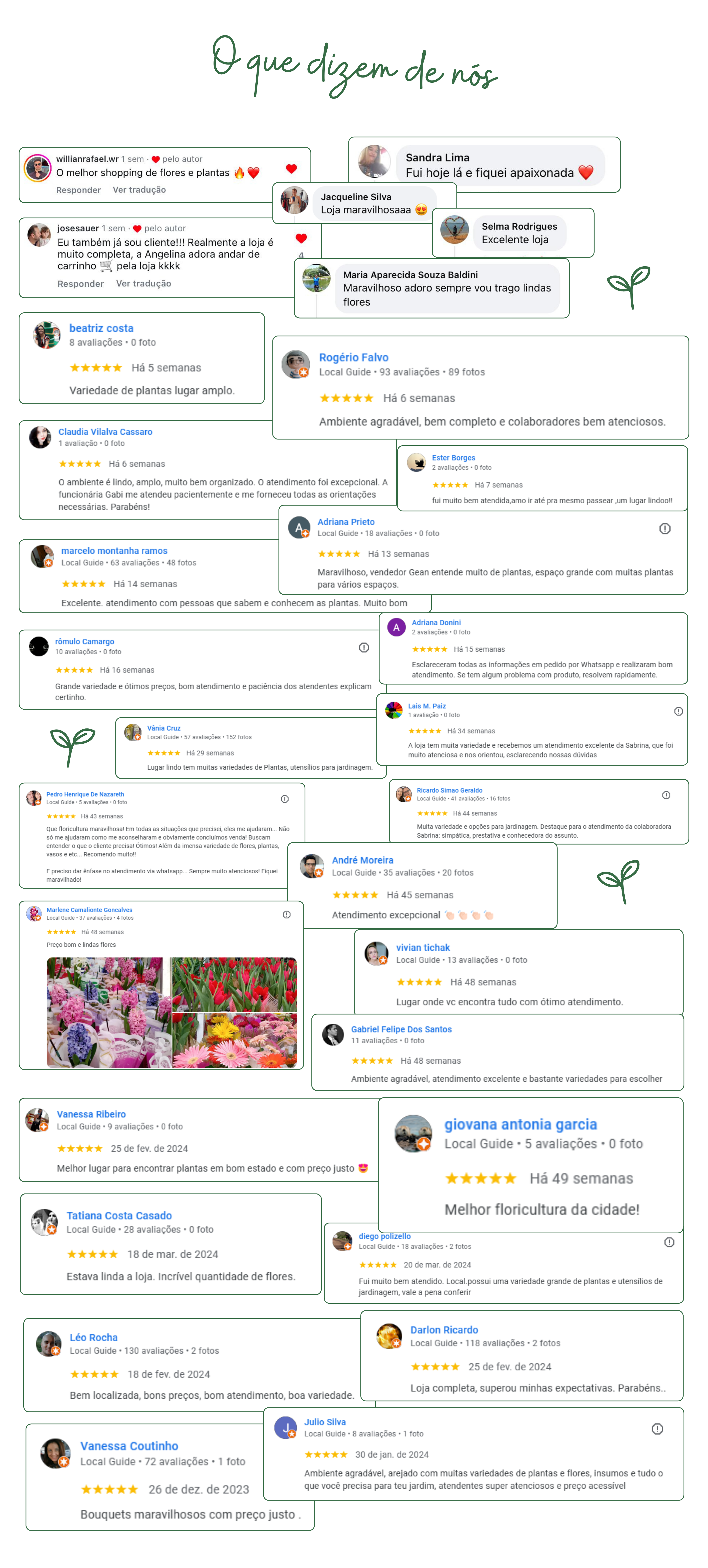
Task: Click the info icon on Julio Silva's review
Action: click(657, 1429)
